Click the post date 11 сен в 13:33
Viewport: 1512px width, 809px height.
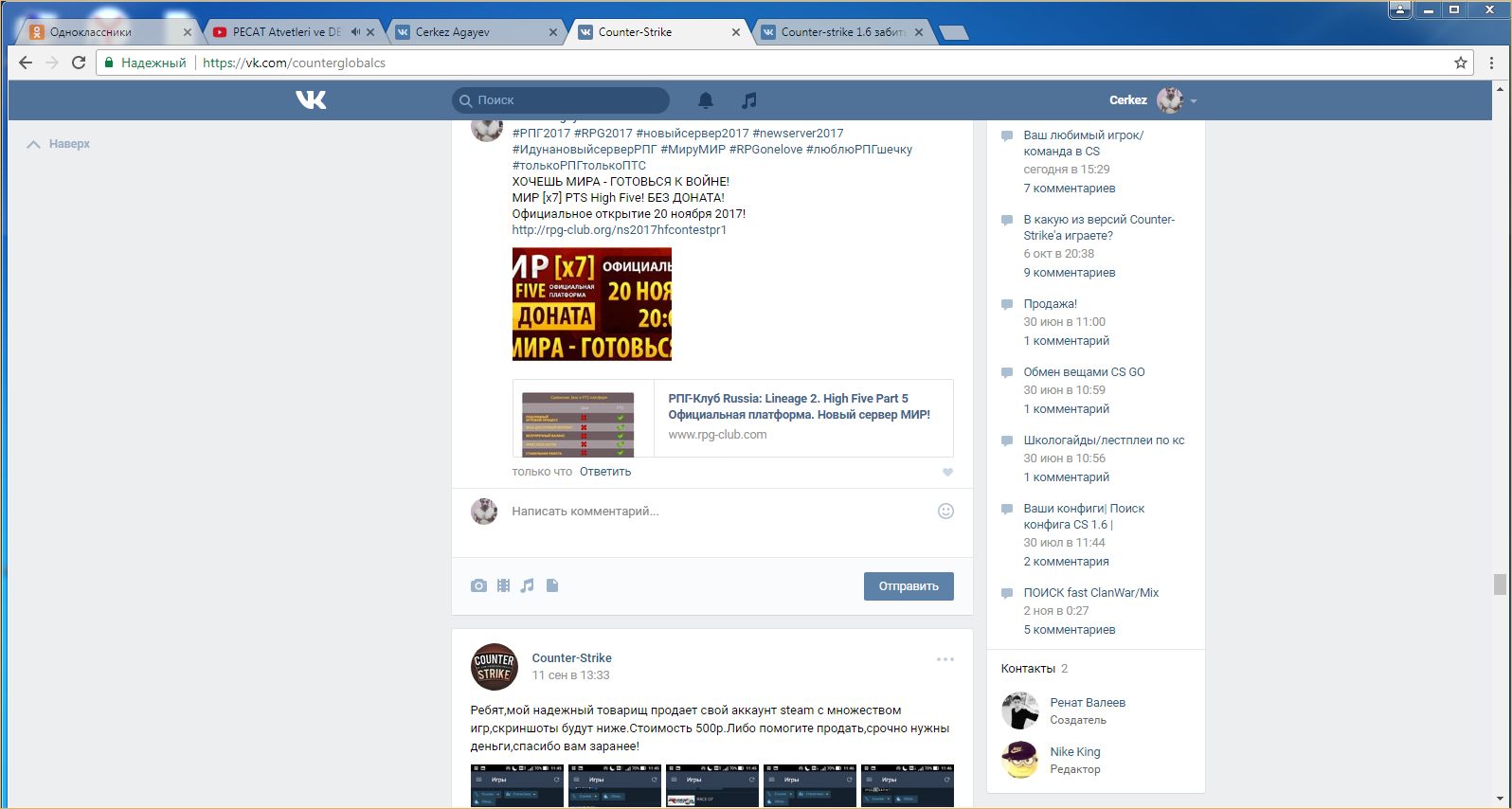coord(570,675)
